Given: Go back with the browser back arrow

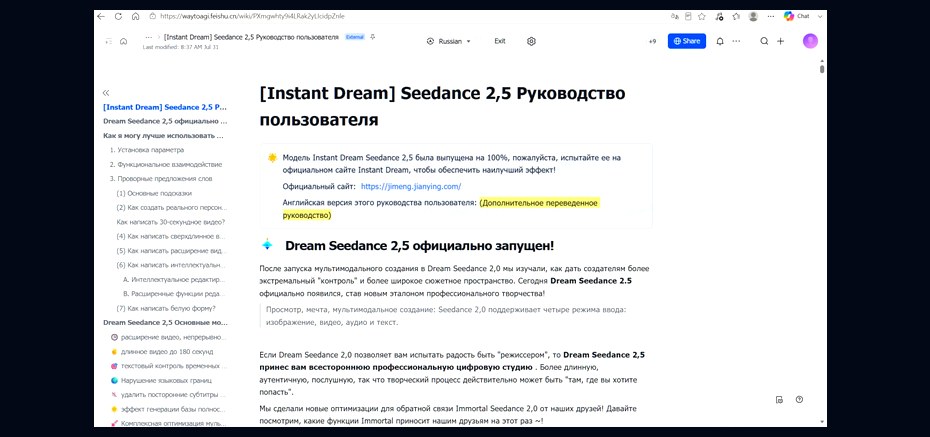Looking at the screenshot, I should pos(101,17).
